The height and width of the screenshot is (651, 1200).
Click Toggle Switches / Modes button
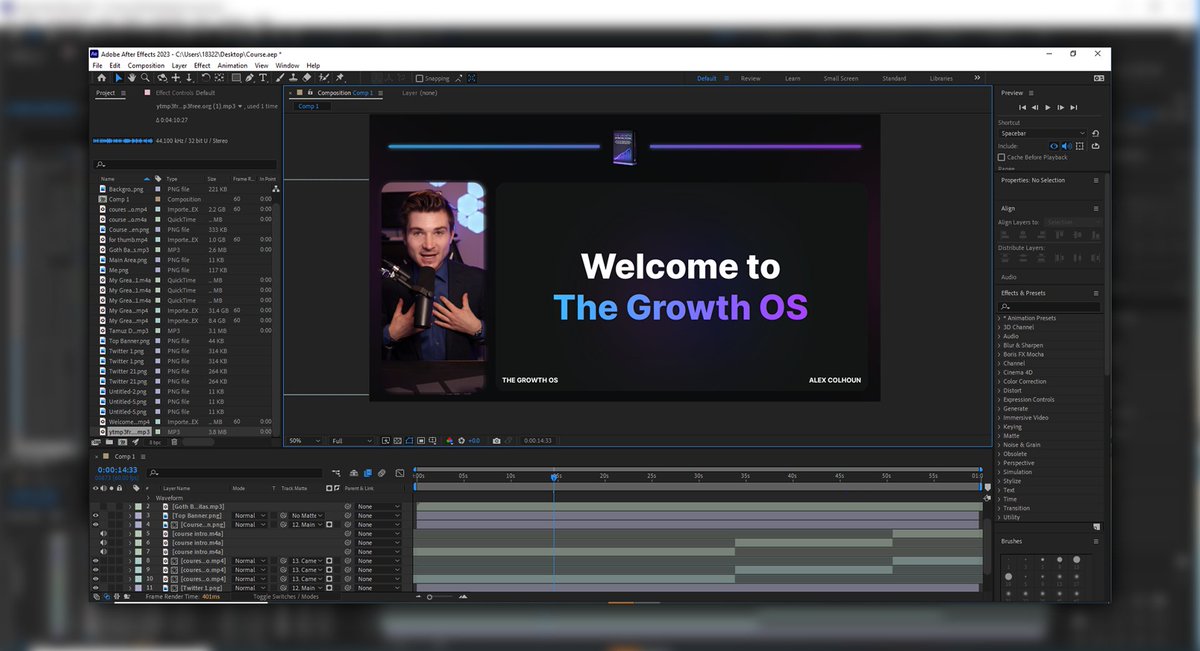tap(286, 597)
